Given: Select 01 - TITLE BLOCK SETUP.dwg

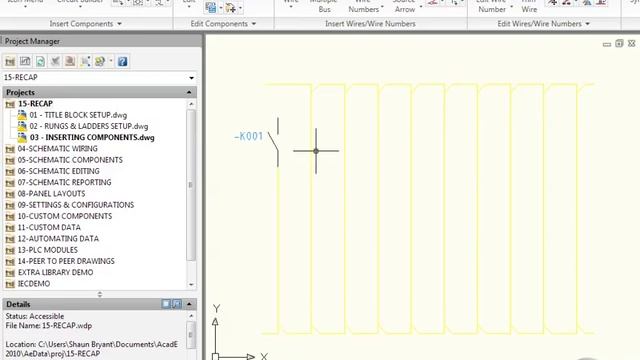Looking at the screenshot, I should [x=78, y=115].
